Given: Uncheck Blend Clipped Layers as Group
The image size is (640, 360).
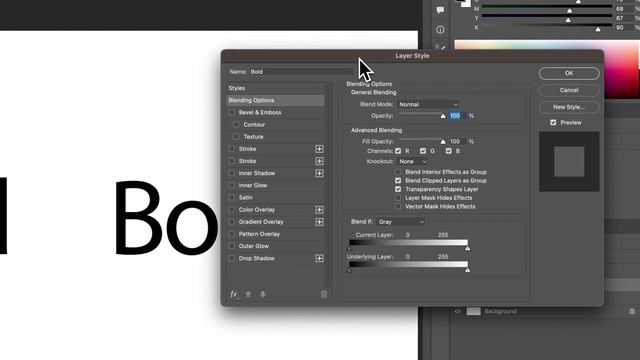Looking at the screenshot, I should [398, 180].
